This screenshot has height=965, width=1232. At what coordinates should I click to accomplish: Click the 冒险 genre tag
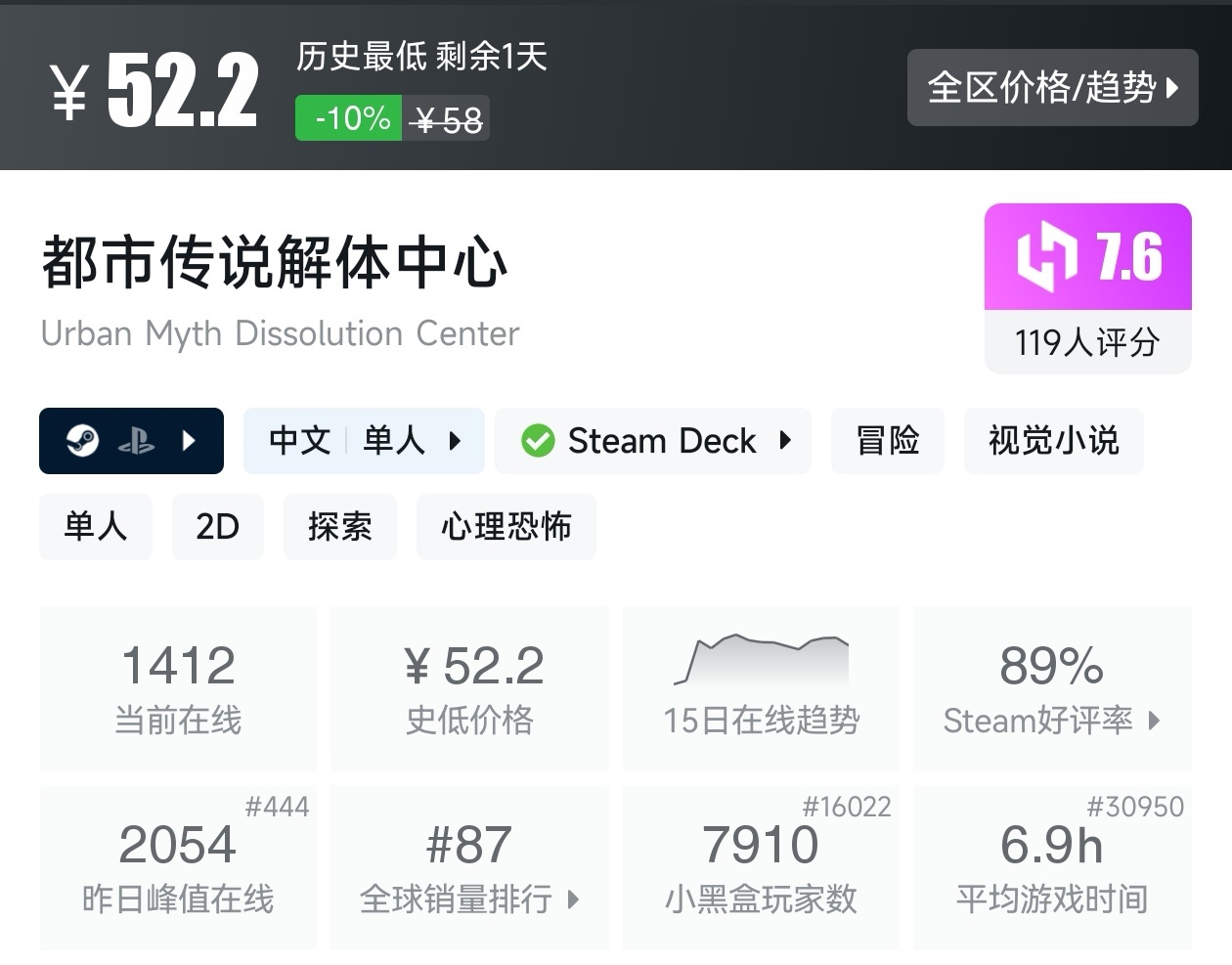[887, 440]
